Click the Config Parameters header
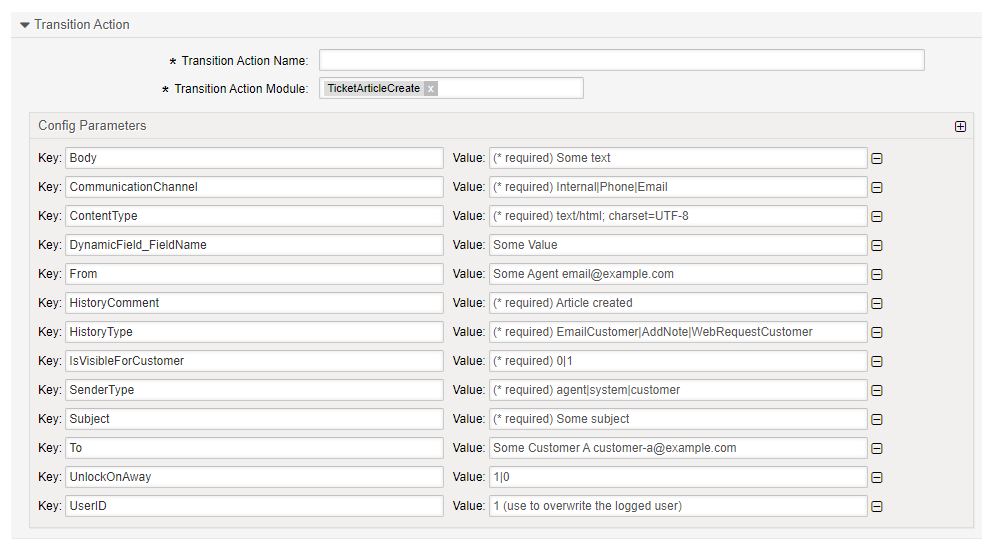The image size is (982, 556). [x=93, y=126]
